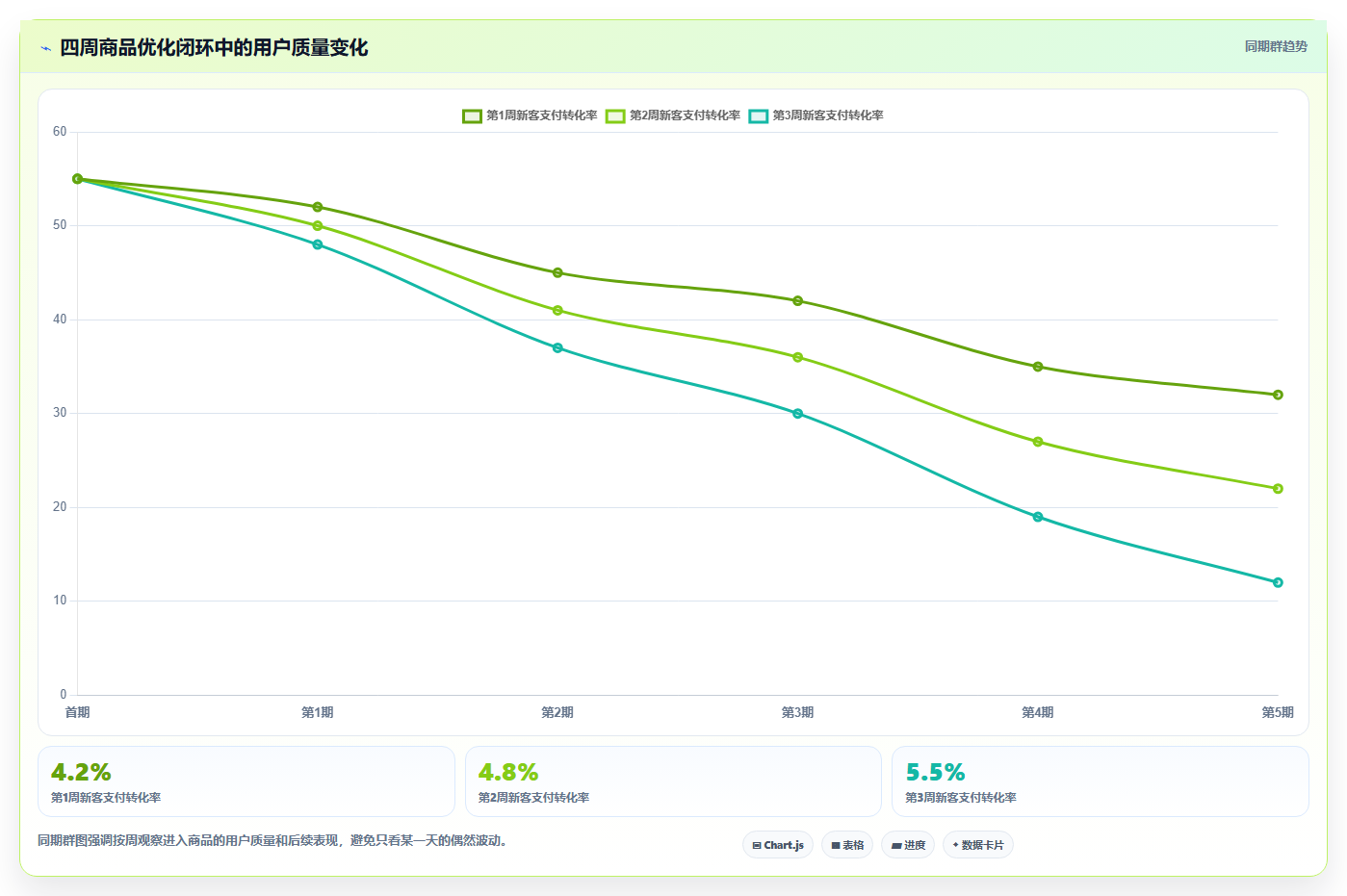
Task: Click 第3周 series point at 第5期 (12)
Action: point(1278,582)
